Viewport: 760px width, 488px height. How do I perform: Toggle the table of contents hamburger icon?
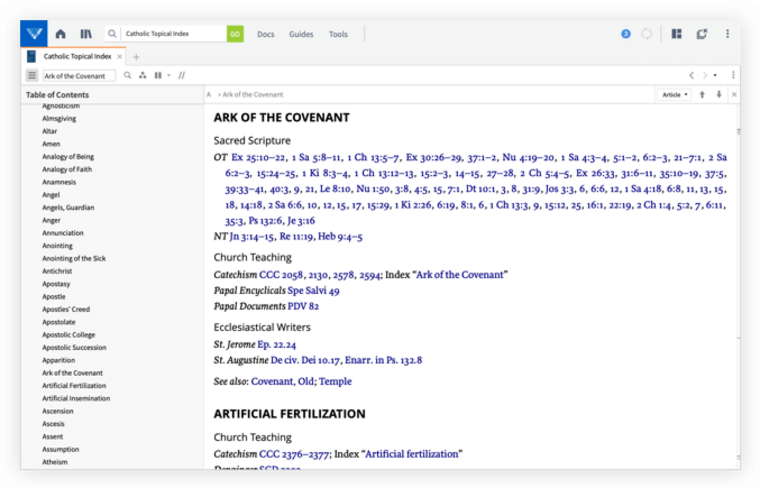pyautogui.click(x=32, y=75)
